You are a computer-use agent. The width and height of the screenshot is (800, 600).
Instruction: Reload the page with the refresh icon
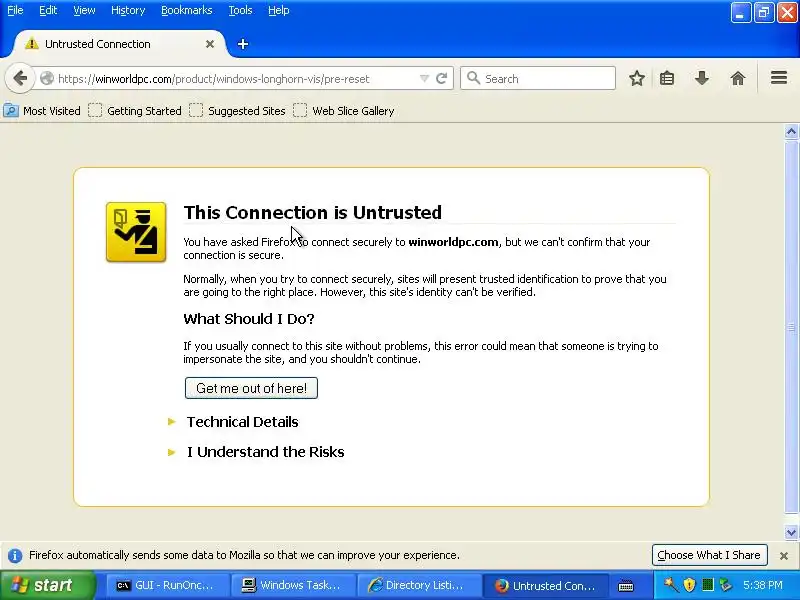[x=442, y=79]
